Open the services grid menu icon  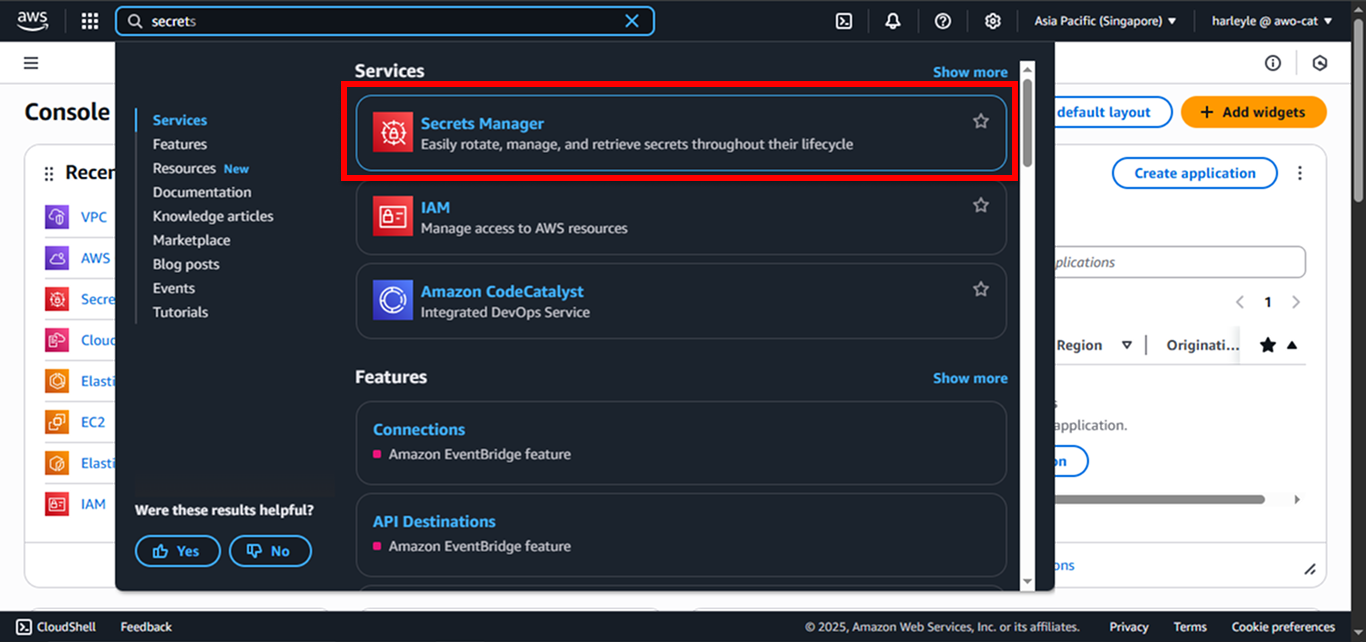(90, 21)
